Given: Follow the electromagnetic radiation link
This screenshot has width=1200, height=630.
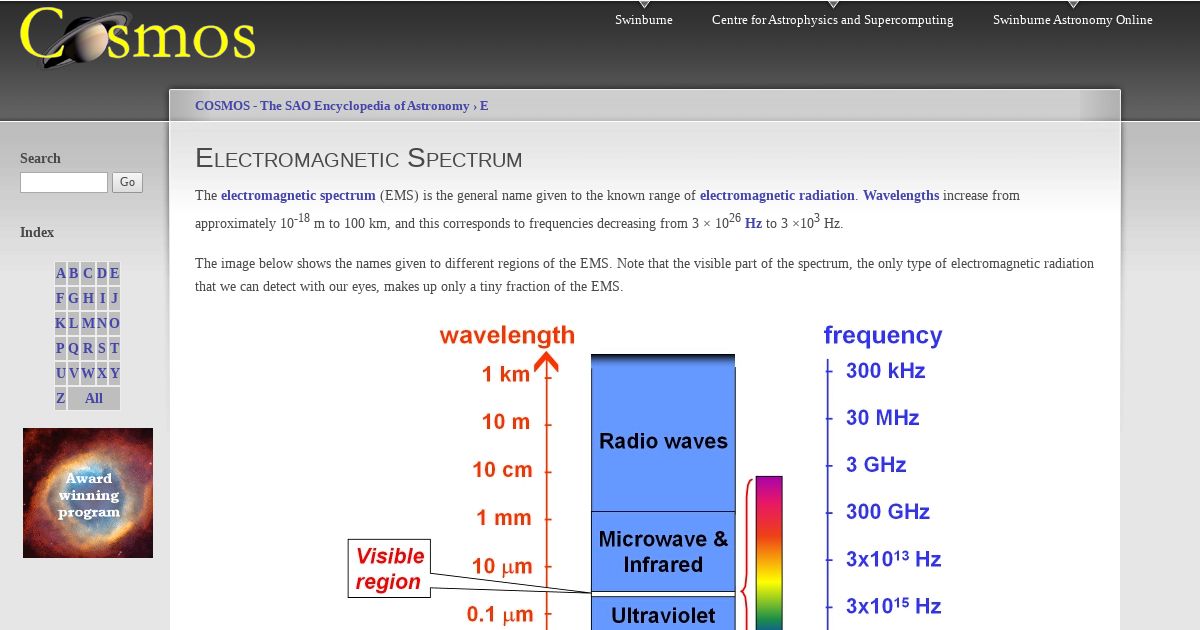Looking at the screenshot, I should [x=777, y=196].
